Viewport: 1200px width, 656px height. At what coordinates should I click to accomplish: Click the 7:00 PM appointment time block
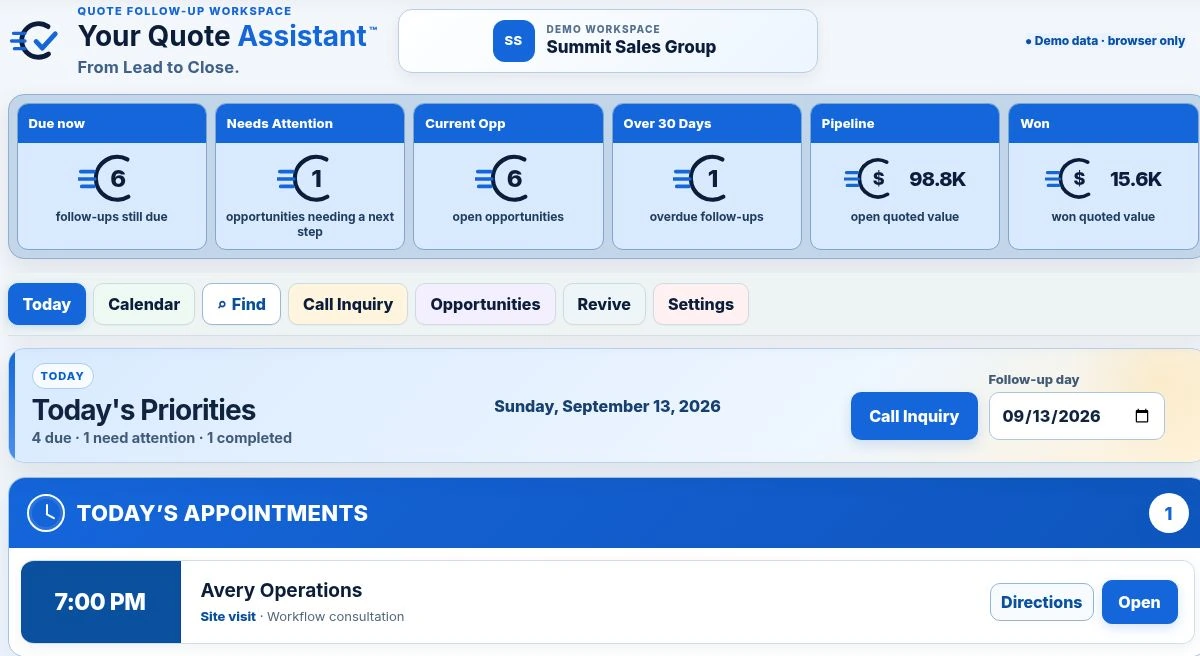[x=100, y=602]
